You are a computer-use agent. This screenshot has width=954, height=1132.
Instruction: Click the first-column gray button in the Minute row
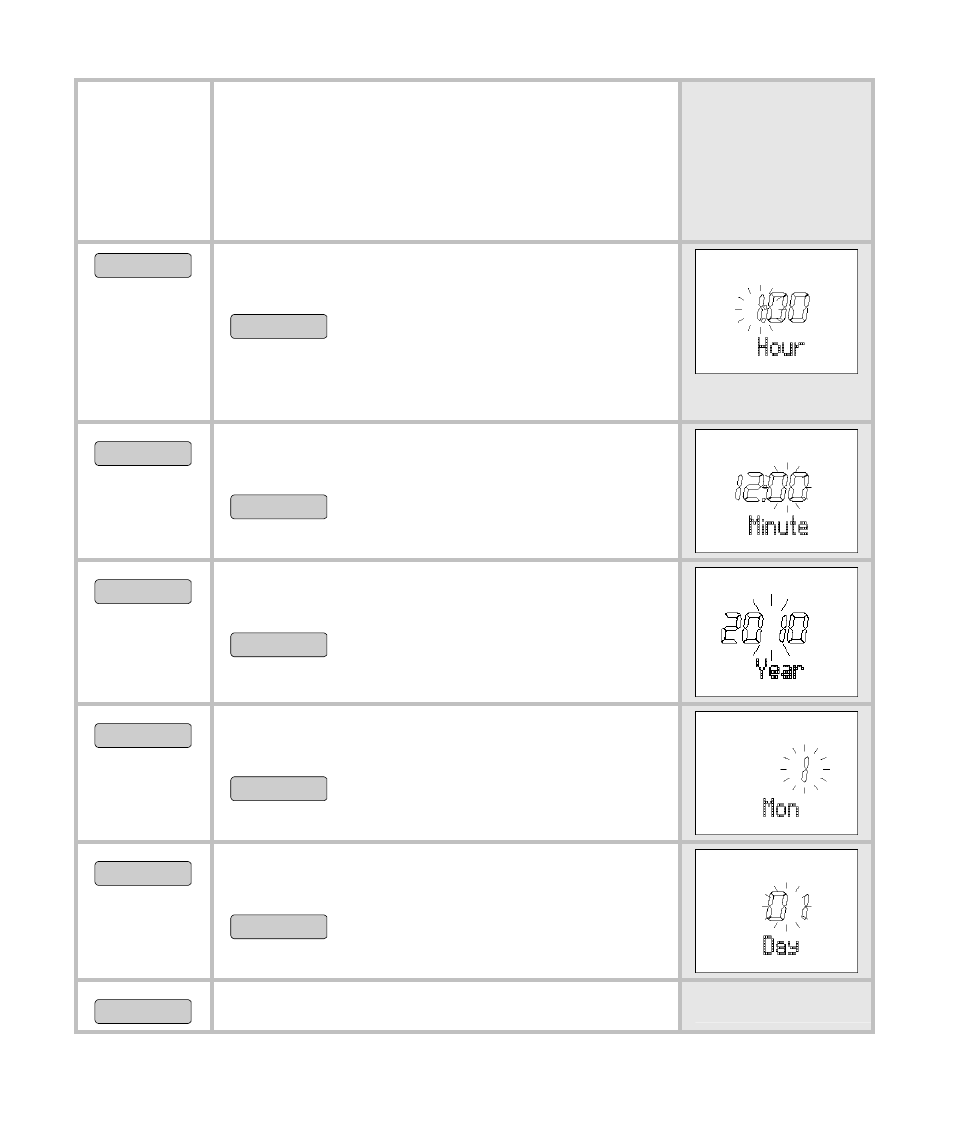pyautogui.click(x=143, y=453)
